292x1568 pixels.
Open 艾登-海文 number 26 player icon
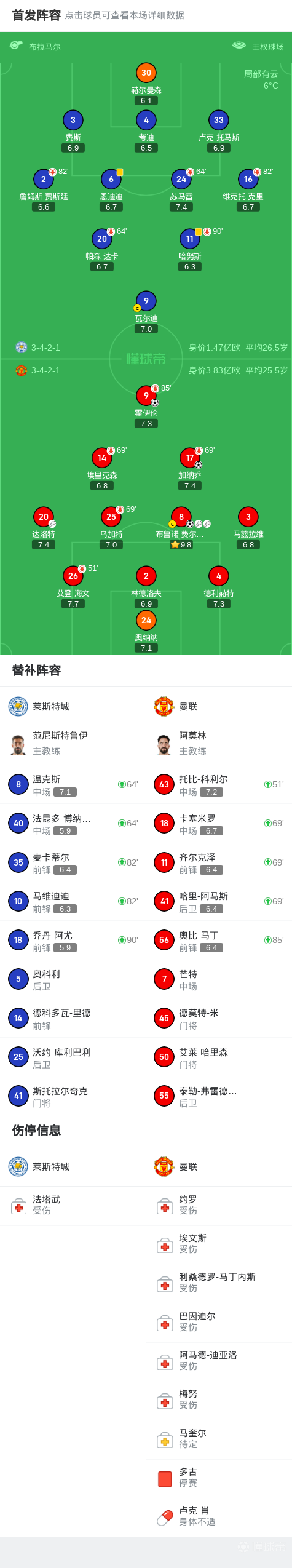pos(73,576)
